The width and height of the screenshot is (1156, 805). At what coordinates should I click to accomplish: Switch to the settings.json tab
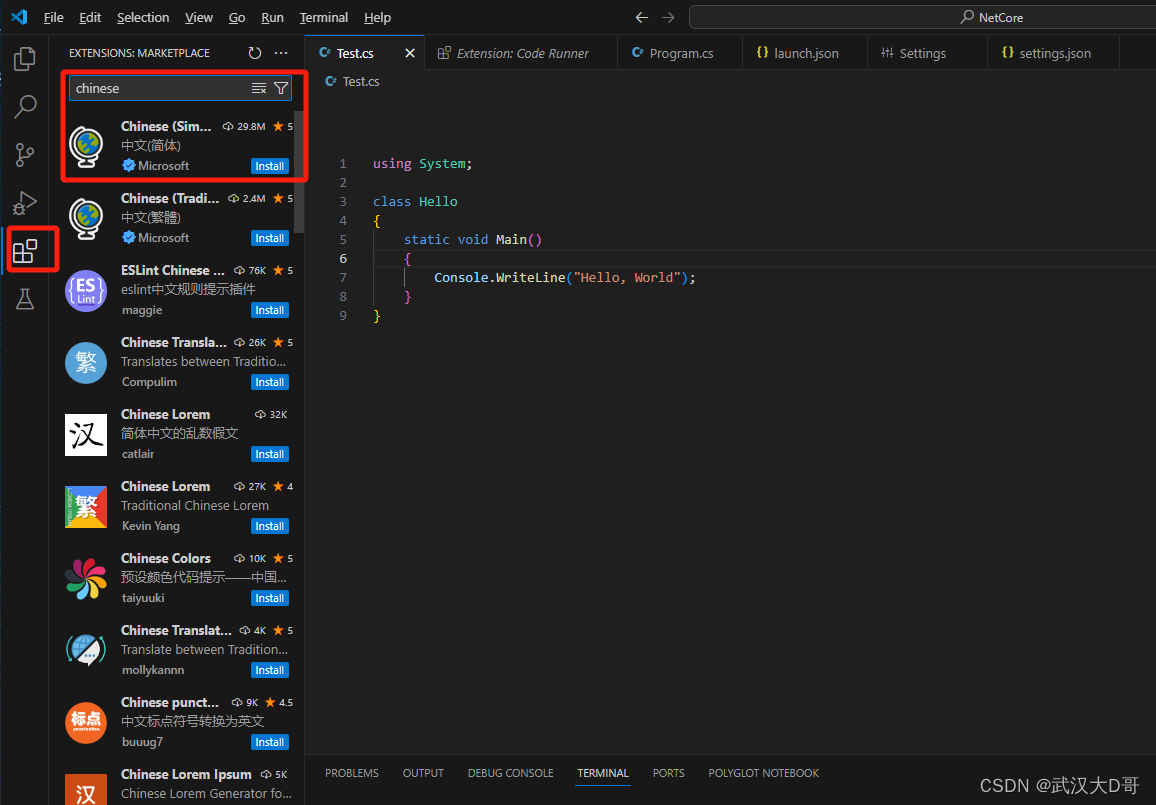1054,53
